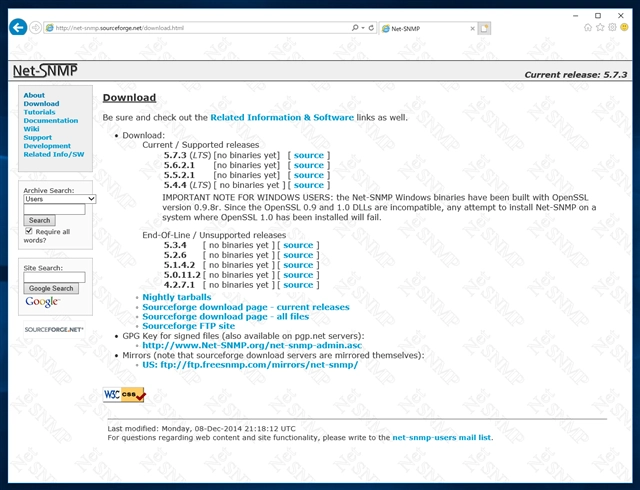Image resolution: width=640 pixels, height=490 pixels.
Task: Open Related Information & Software link
Action: 282,118
